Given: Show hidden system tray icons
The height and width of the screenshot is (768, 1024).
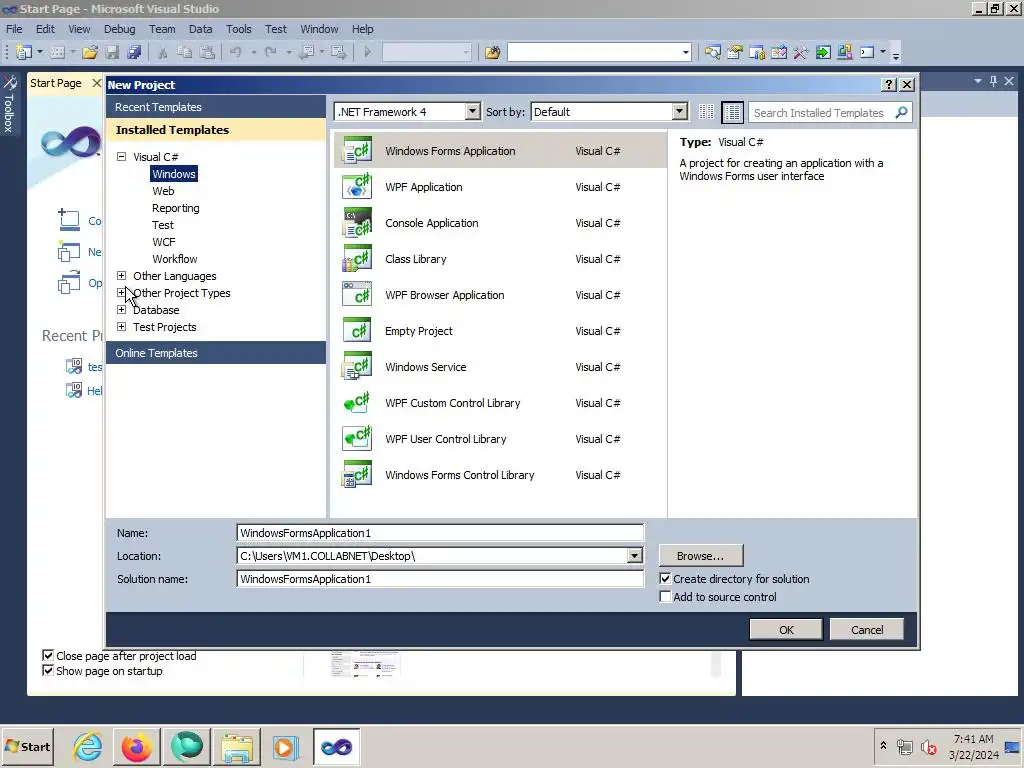Looking at the screenshot, I should (x=883, y=745).
